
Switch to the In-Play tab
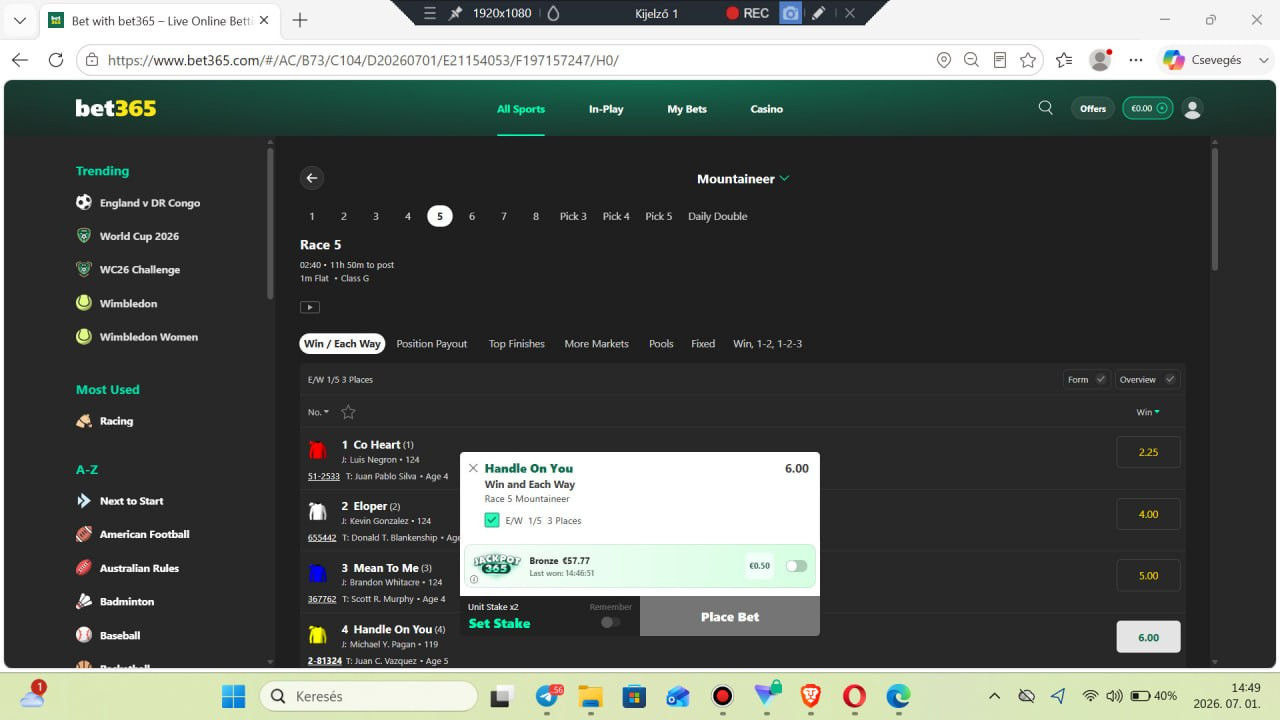606,109
